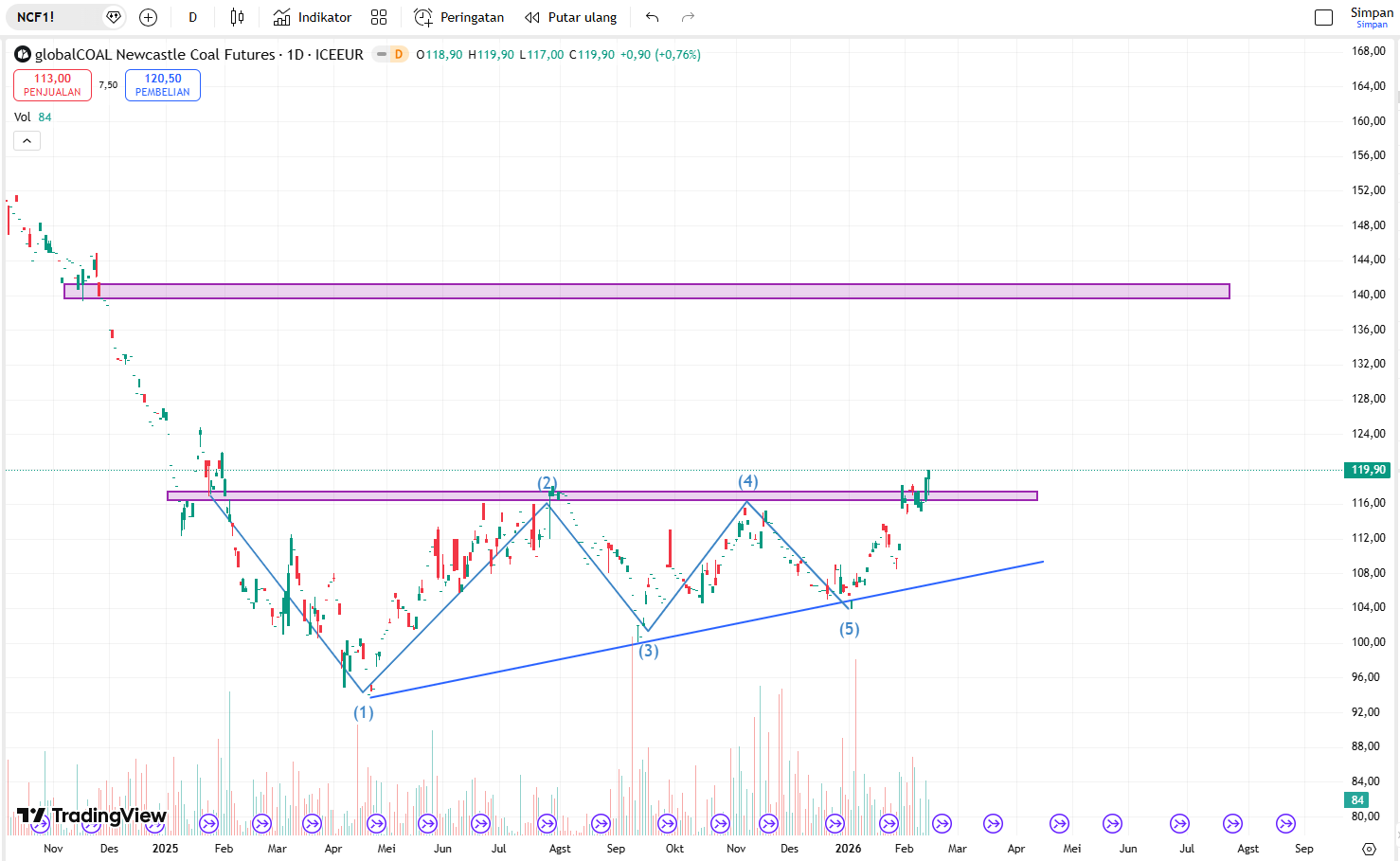The height and width of the screenshot is (861, 1400).
Task: Open chart settings gear on time axis
Action: (1369, 849)
